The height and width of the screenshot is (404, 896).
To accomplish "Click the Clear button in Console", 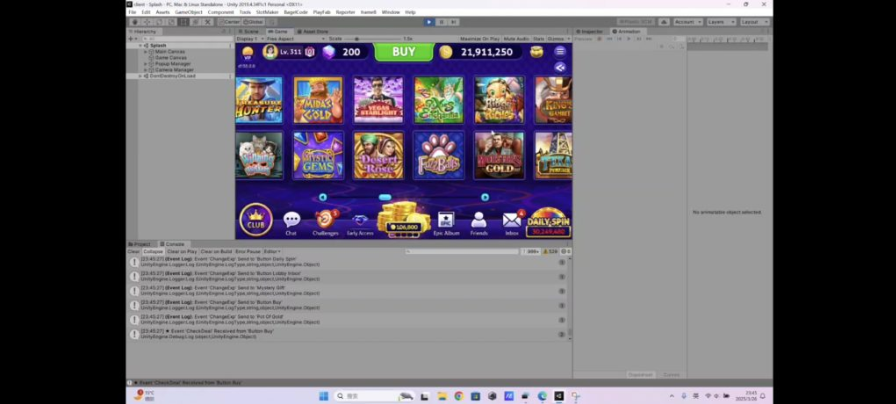I will coord(133,251).
